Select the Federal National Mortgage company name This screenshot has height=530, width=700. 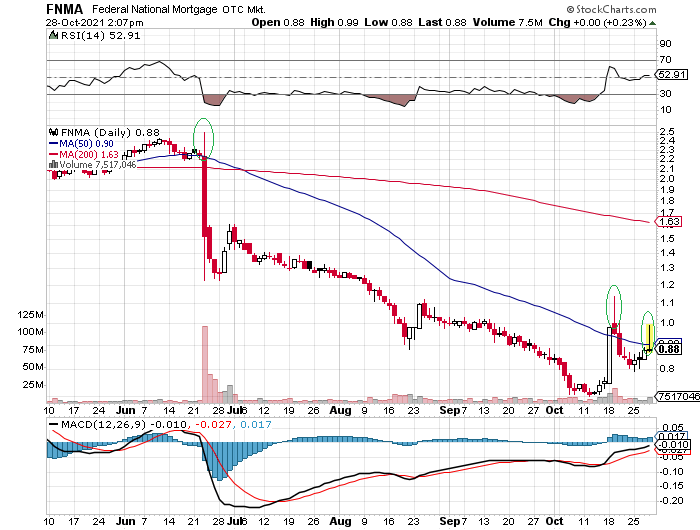pyautogui.click(x=155, y=9)
